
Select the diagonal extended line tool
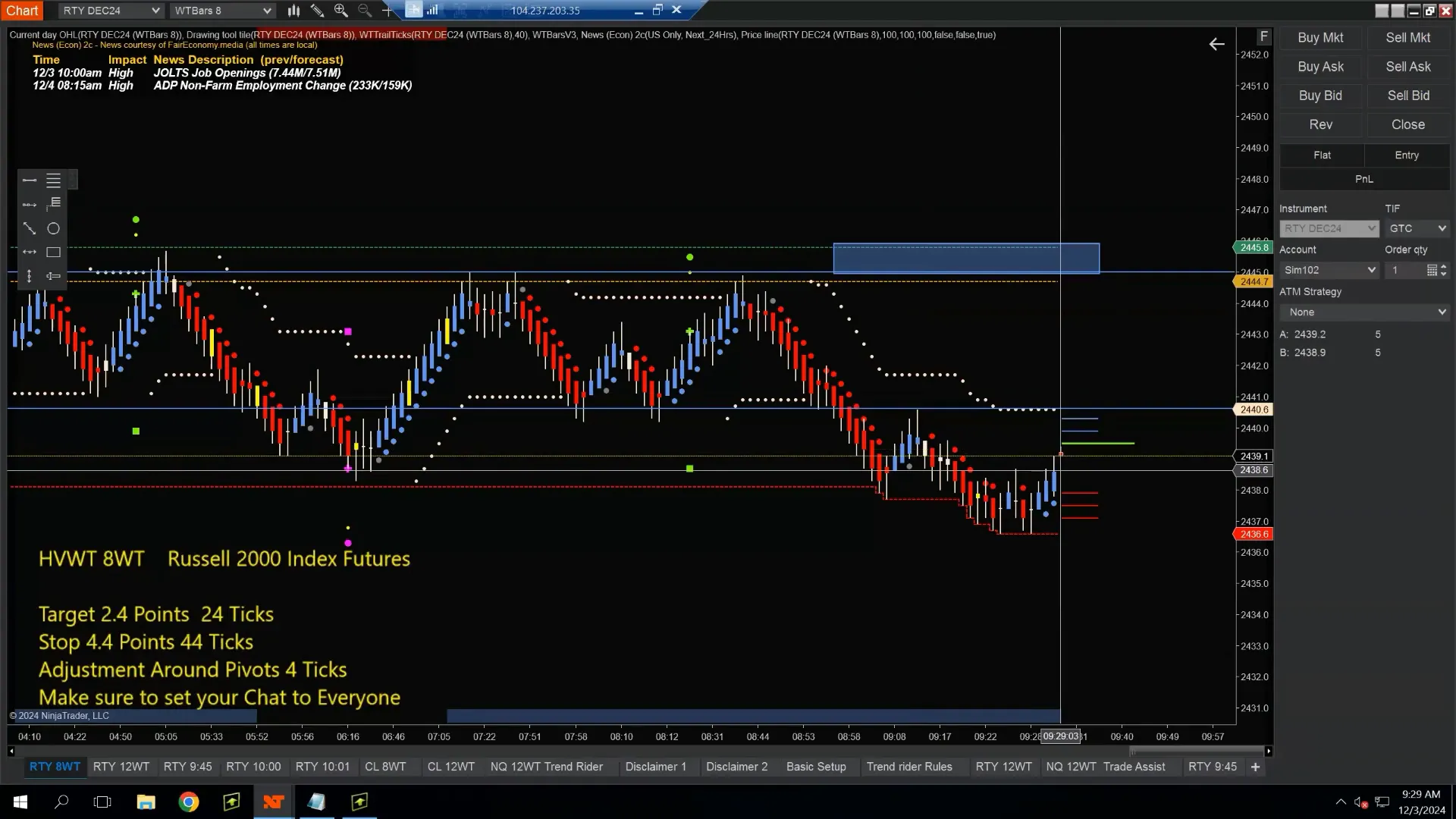[30, 228]
